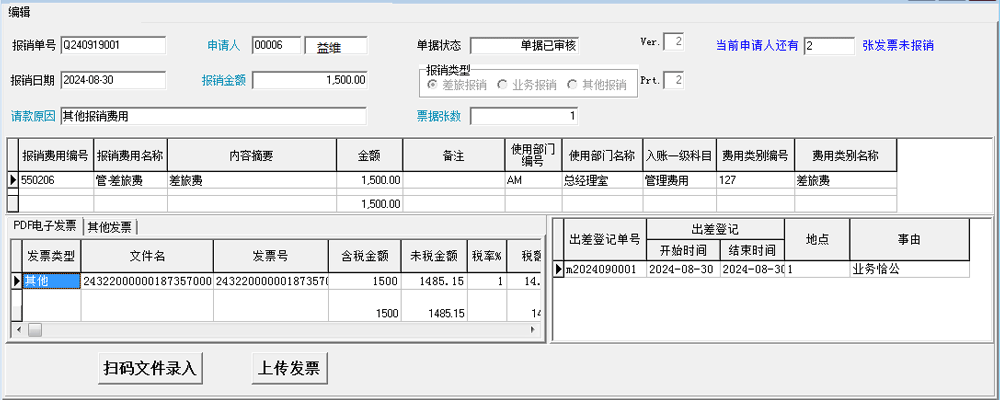Click the invoice grid horizontal scrollbar thumb

pyautogui.click(x=36, y=329)
